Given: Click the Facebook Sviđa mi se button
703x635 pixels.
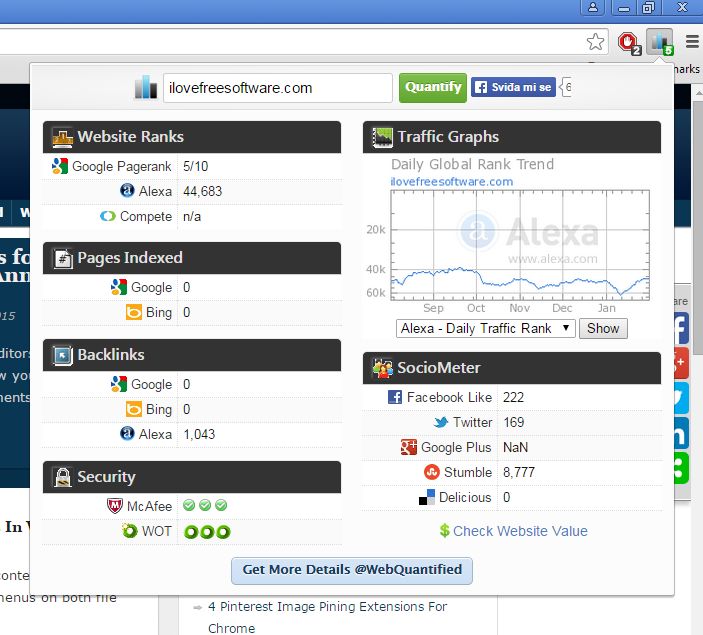Looking at the screenshot, I should tap(513, 87).
